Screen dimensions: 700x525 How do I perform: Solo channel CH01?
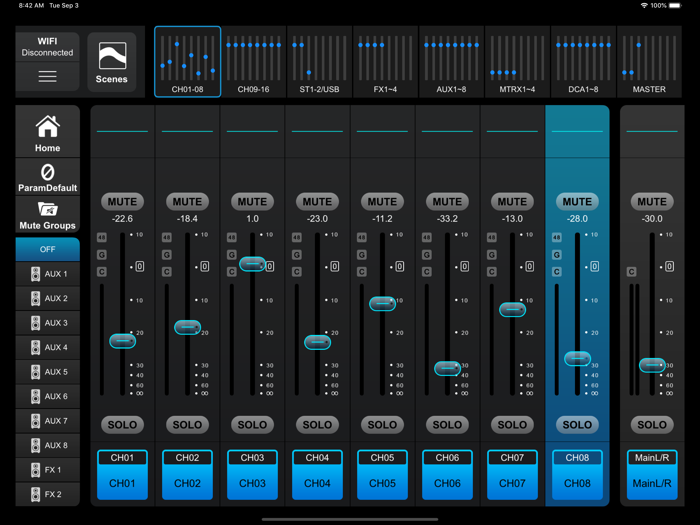[x=122, y=425]
